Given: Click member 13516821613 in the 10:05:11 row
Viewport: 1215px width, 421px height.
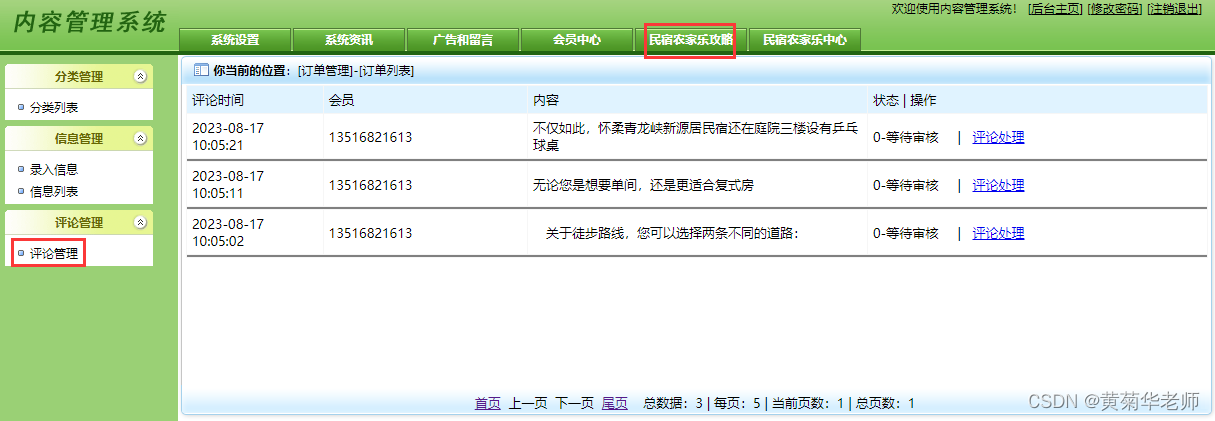Looking at the screenshot, I should point(370,185).
